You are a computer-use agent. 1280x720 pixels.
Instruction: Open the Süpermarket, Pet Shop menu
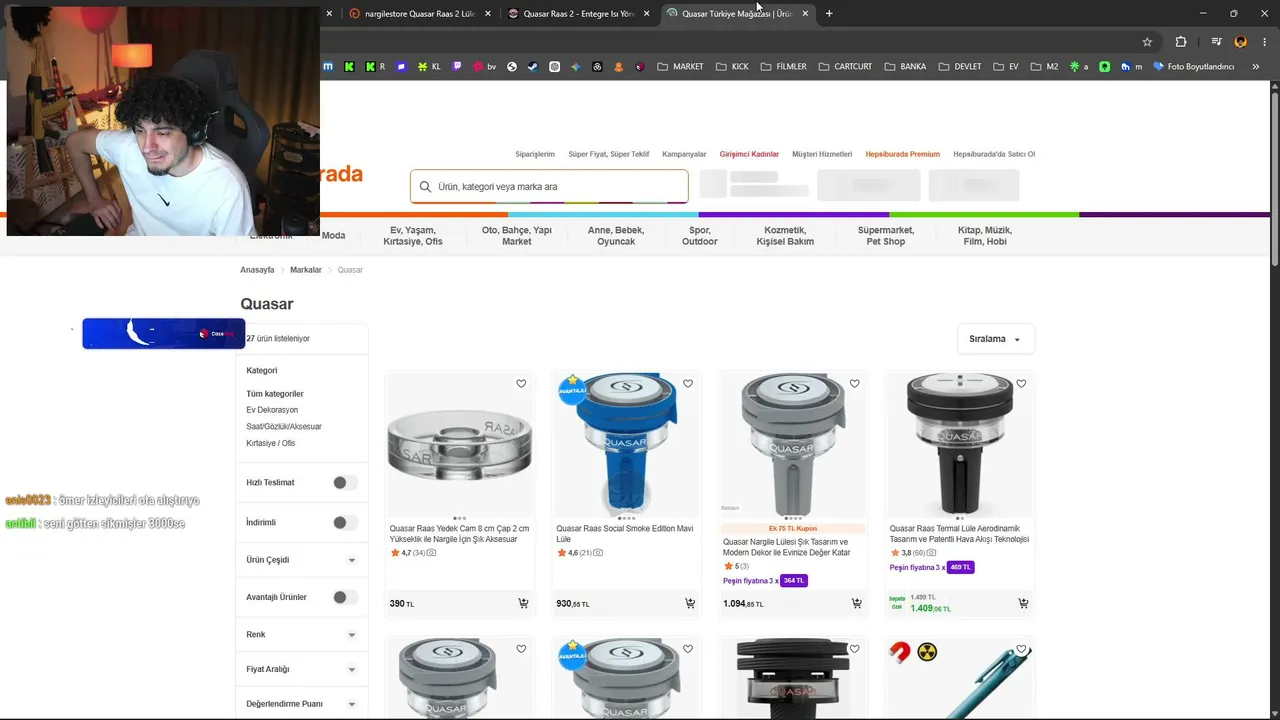pos(886,236)
